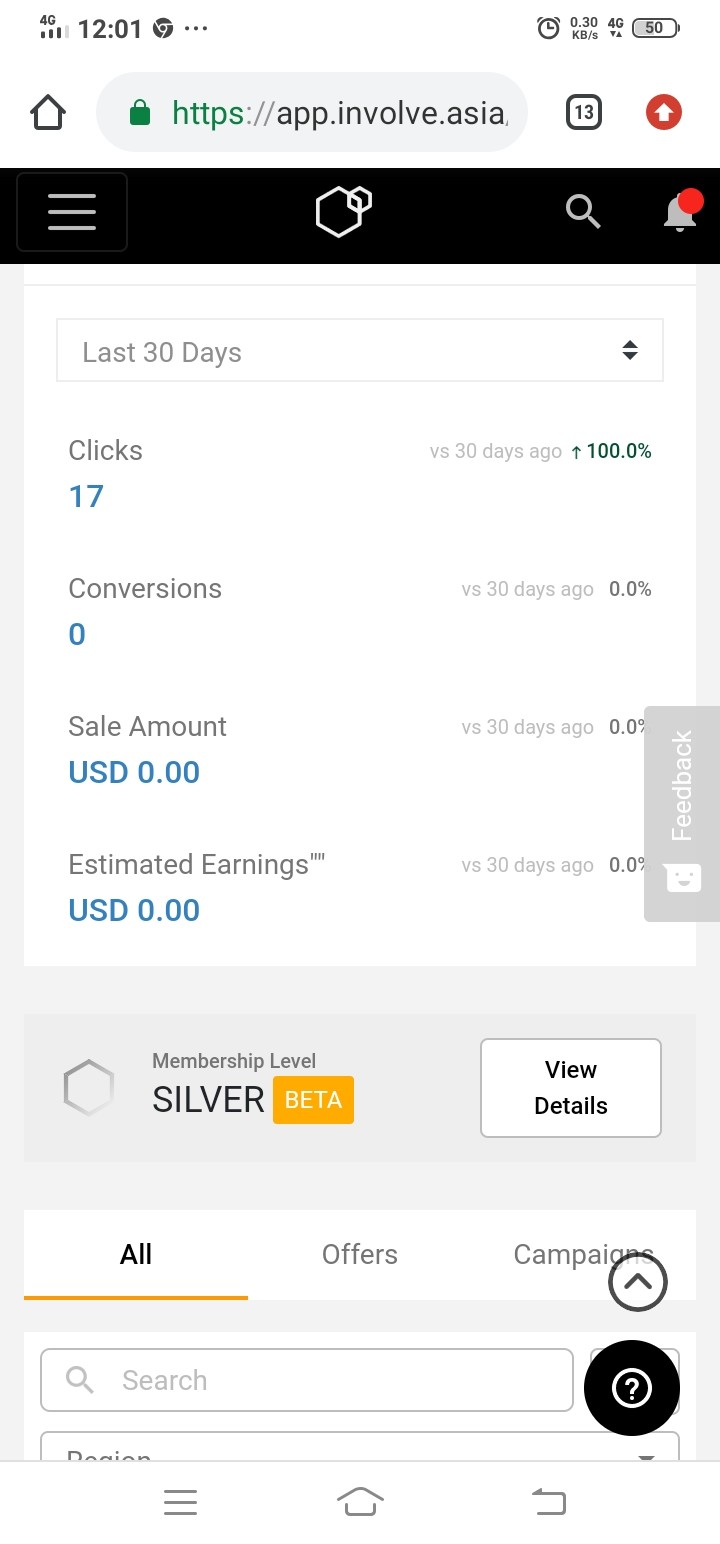
Task: Open the Feedback side tab
Action: [x=682, y=813]
